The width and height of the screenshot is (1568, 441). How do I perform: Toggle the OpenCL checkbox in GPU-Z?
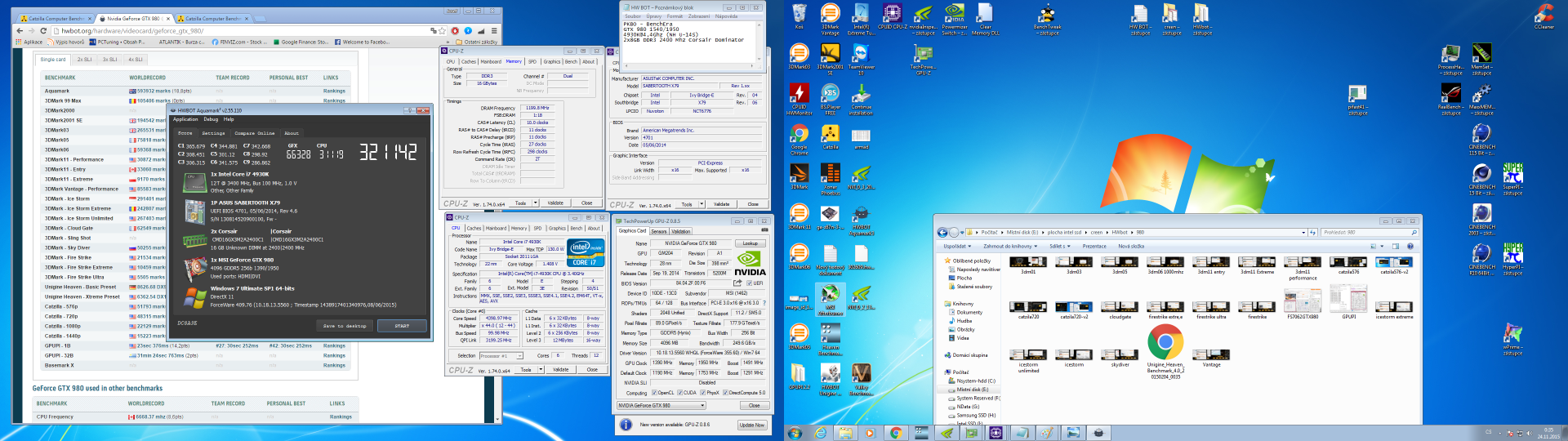click(654, 393)
